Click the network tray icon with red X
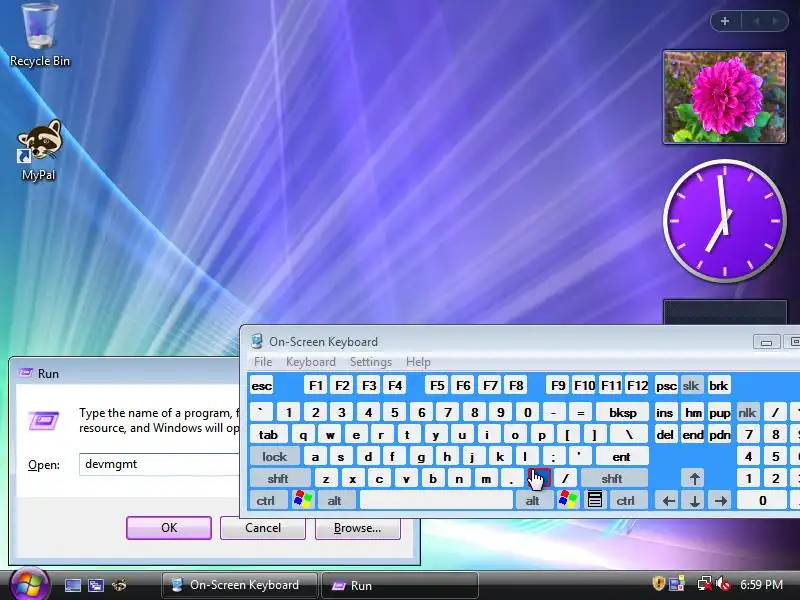The height and width of the screenshot is (600, 800). (x=705, y=584)
